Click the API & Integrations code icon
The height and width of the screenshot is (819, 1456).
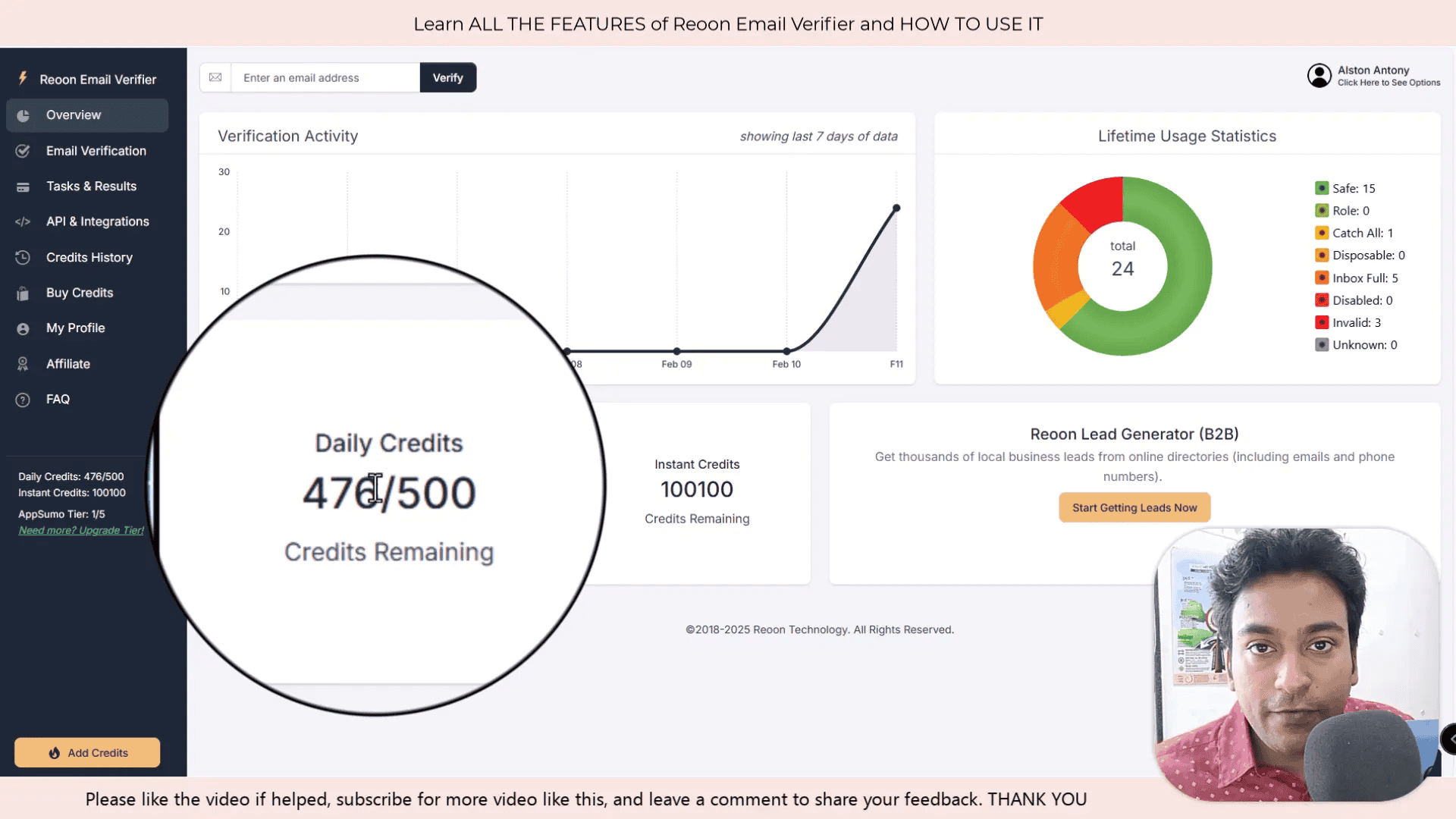[23, 222]
